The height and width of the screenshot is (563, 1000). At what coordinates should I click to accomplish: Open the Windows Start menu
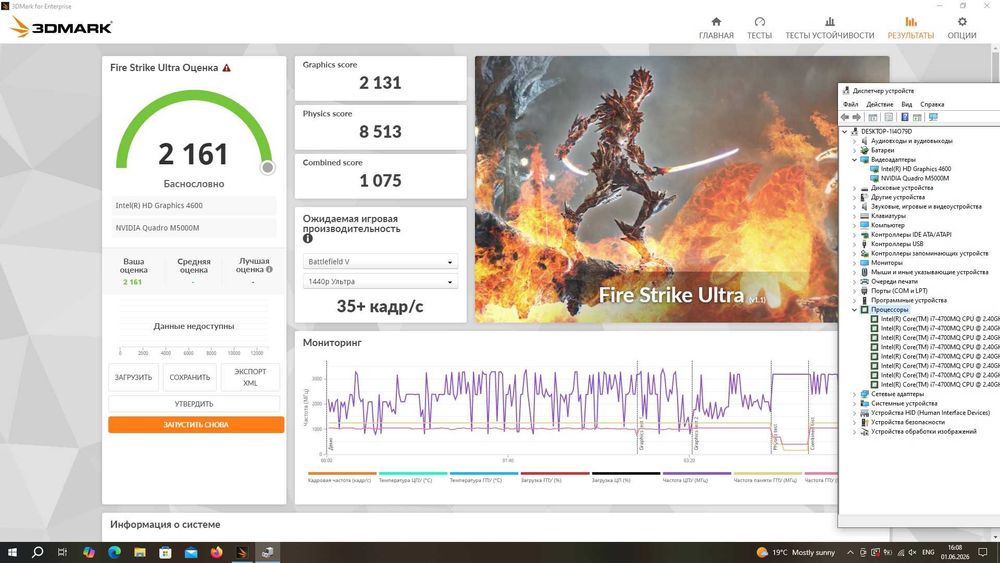click(x=11, y=552)
